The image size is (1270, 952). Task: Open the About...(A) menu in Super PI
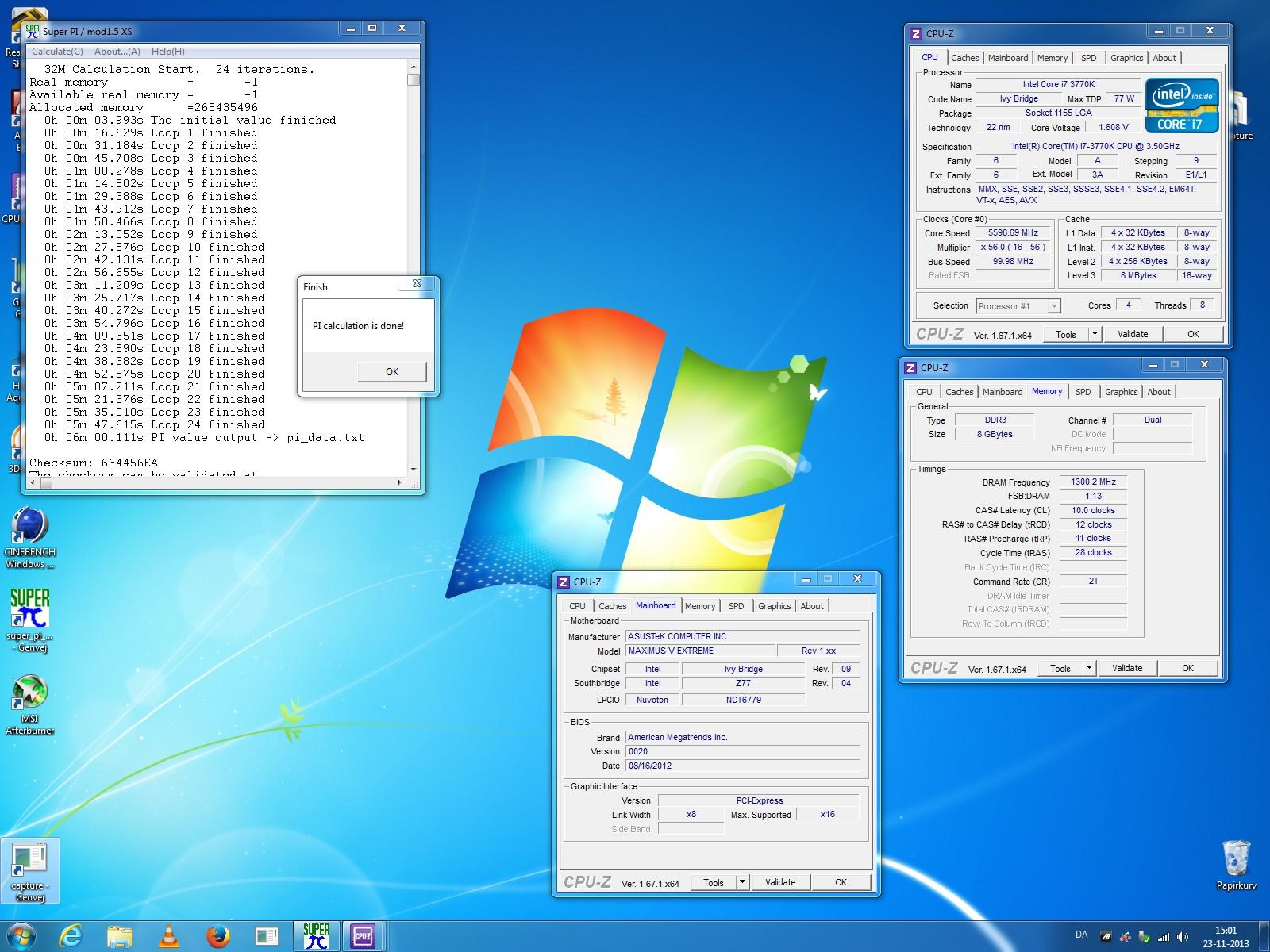tap(117, 51)
